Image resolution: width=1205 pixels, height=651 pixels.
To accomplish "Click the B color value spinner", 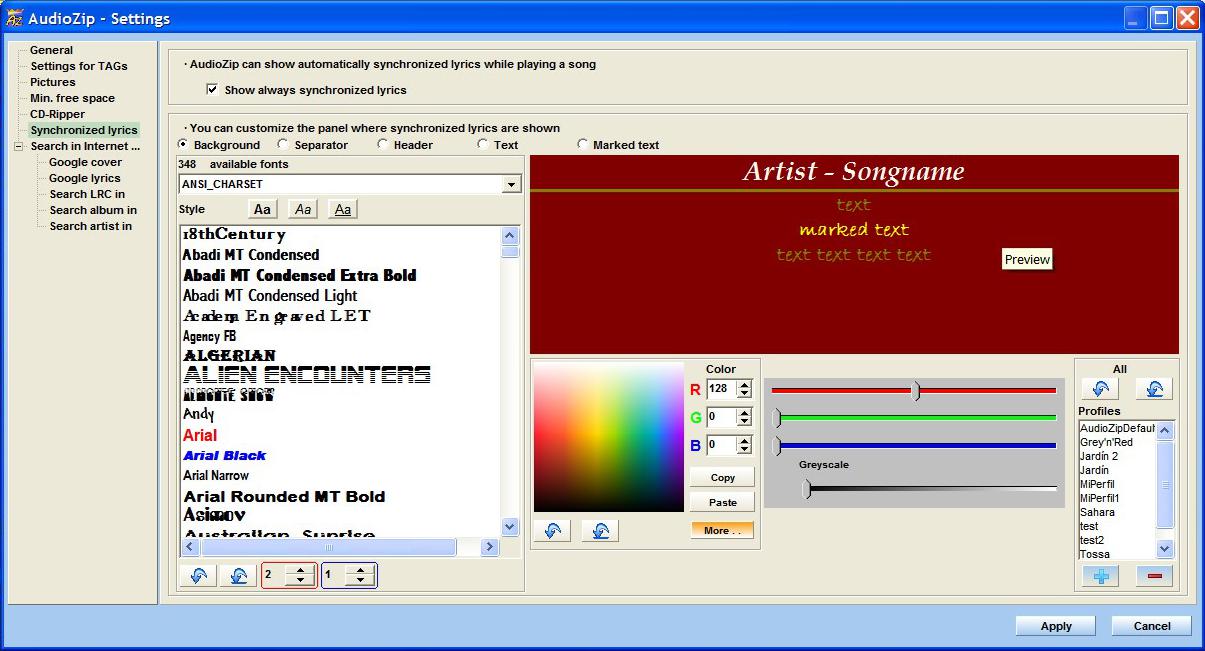I will [x=729, y=445].
